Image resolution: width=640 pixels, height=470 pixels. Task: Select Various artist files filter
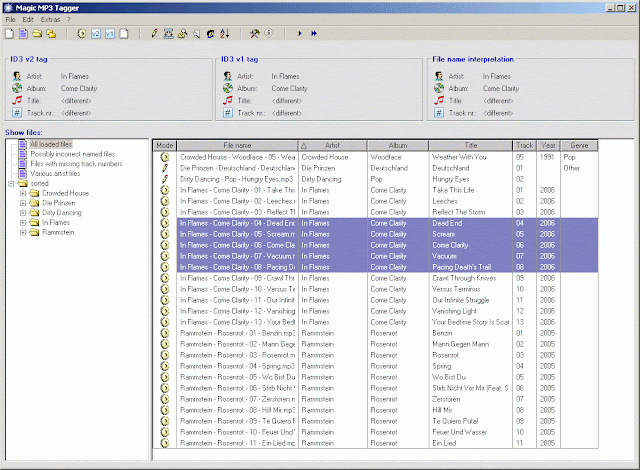click(55, 174)
